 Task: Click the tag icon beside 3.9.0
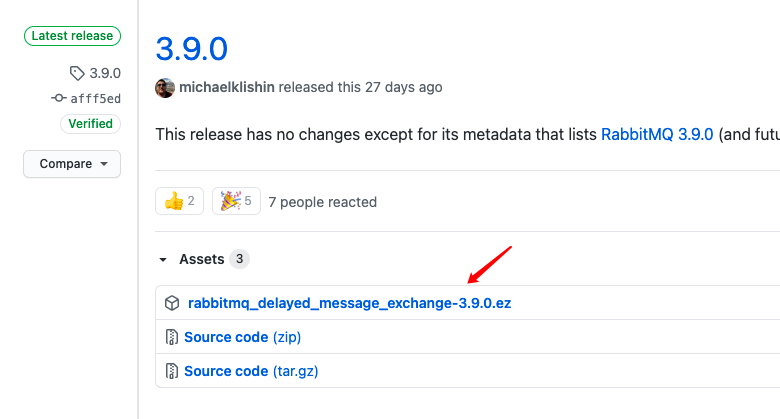point(77,73)
